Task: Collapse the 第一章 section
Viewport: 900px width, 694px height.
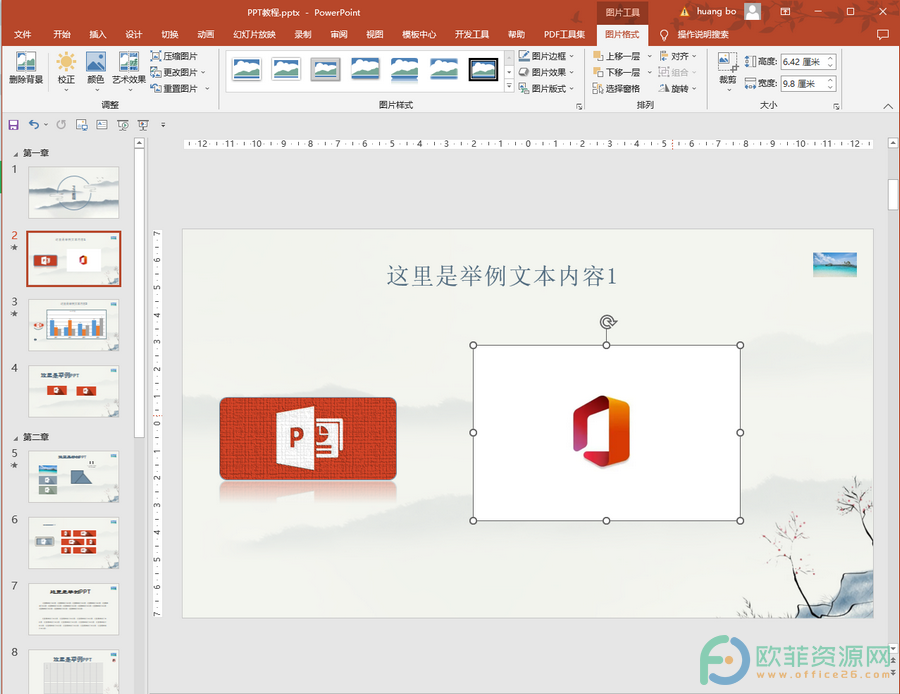Action: [15, 153]
